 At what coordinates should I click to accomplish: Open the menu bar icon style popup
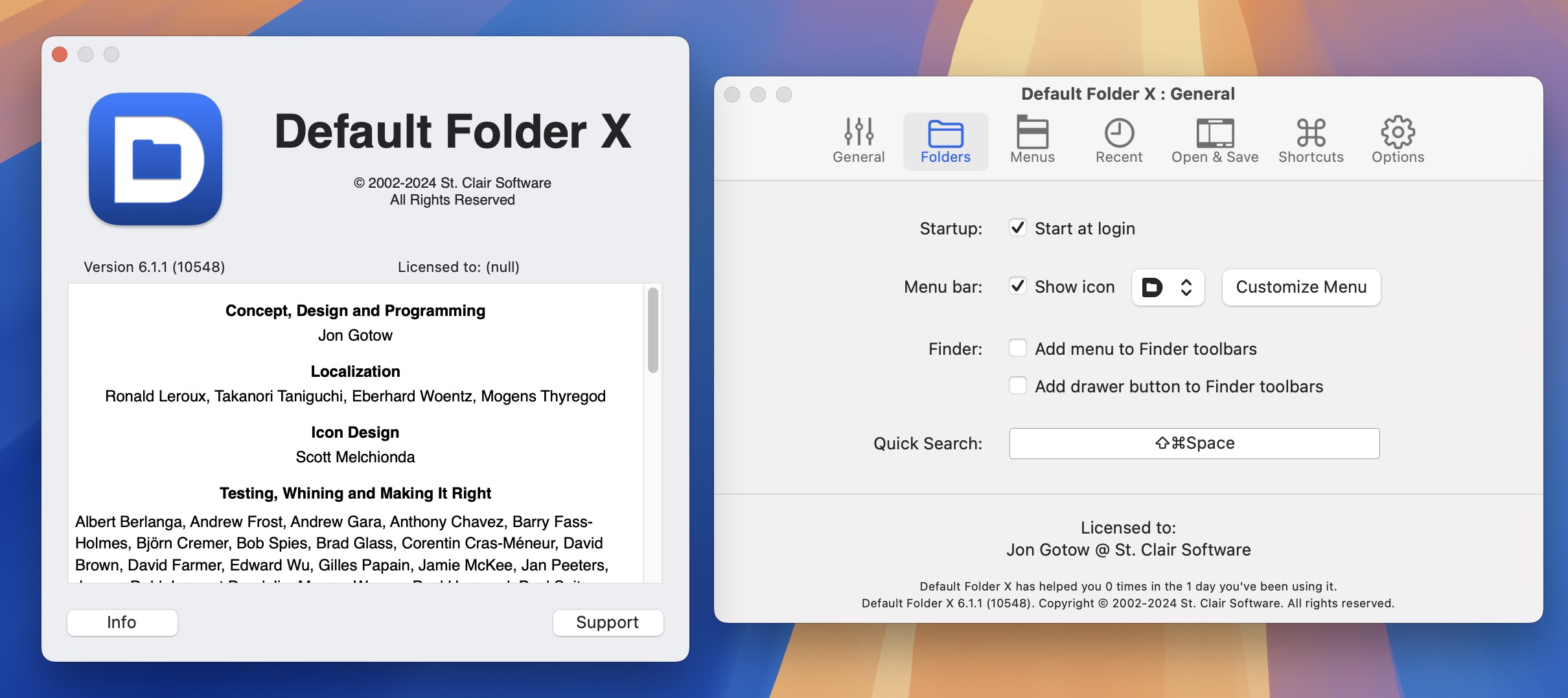tap(1168, 287)
